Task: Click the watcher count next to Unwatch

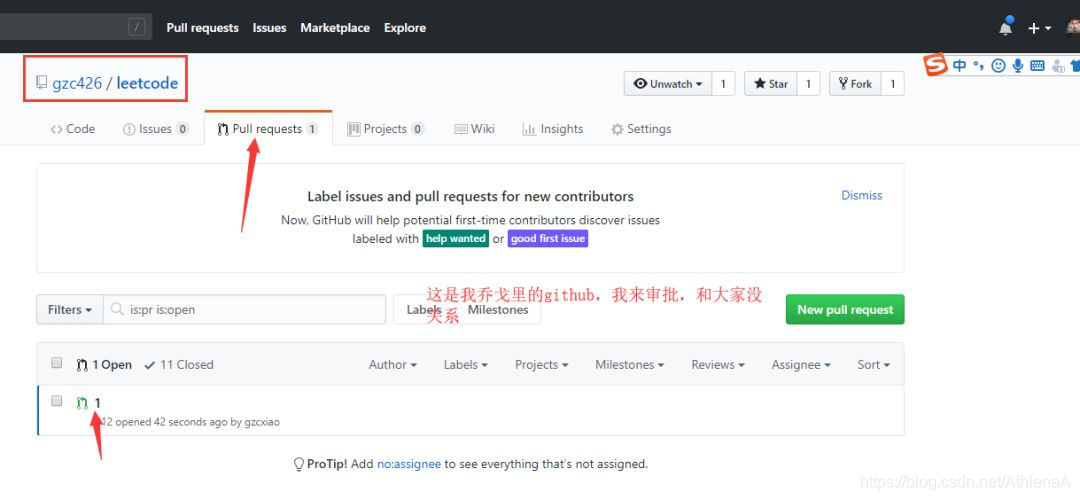Action: click(723, 84)
